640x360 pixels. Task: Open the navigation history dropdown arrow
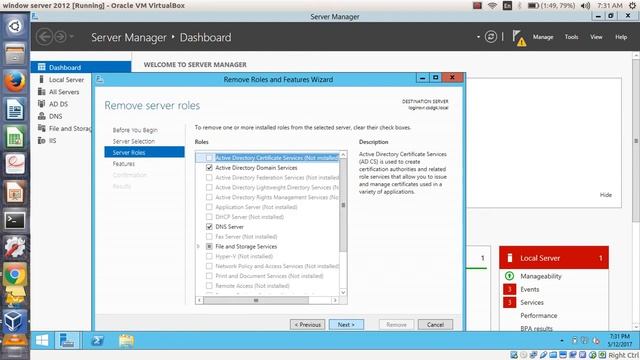tap(71, 37)
